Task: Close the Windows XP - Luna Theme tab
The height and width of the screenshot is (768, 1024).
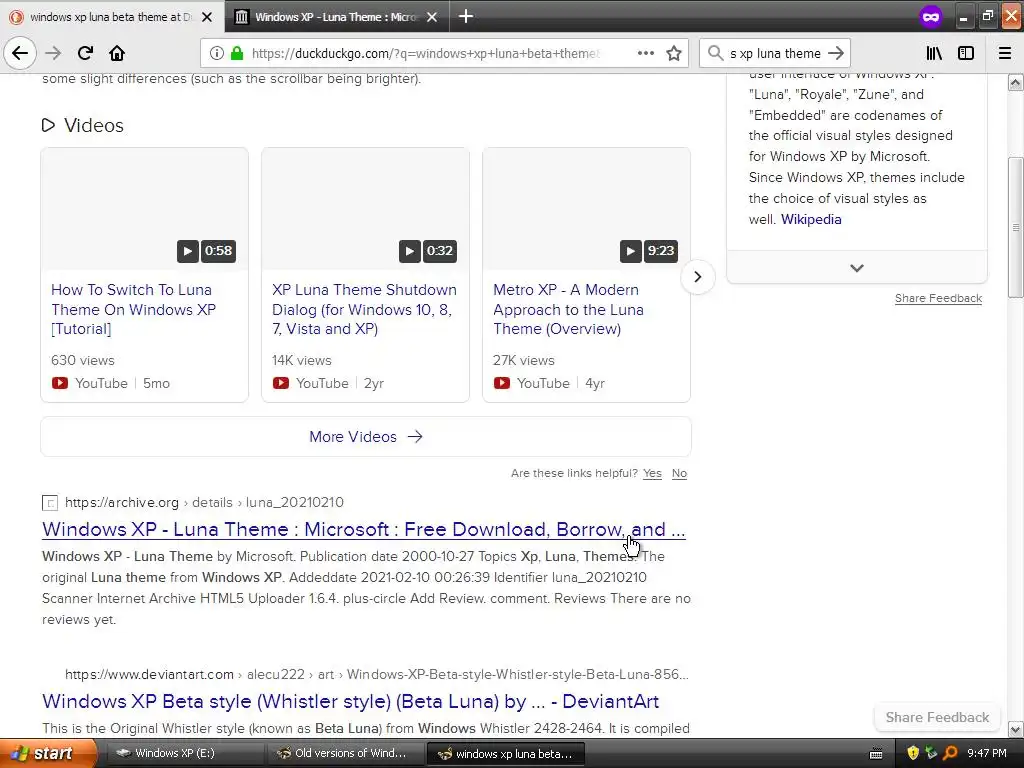Action: tap(432, 17)
